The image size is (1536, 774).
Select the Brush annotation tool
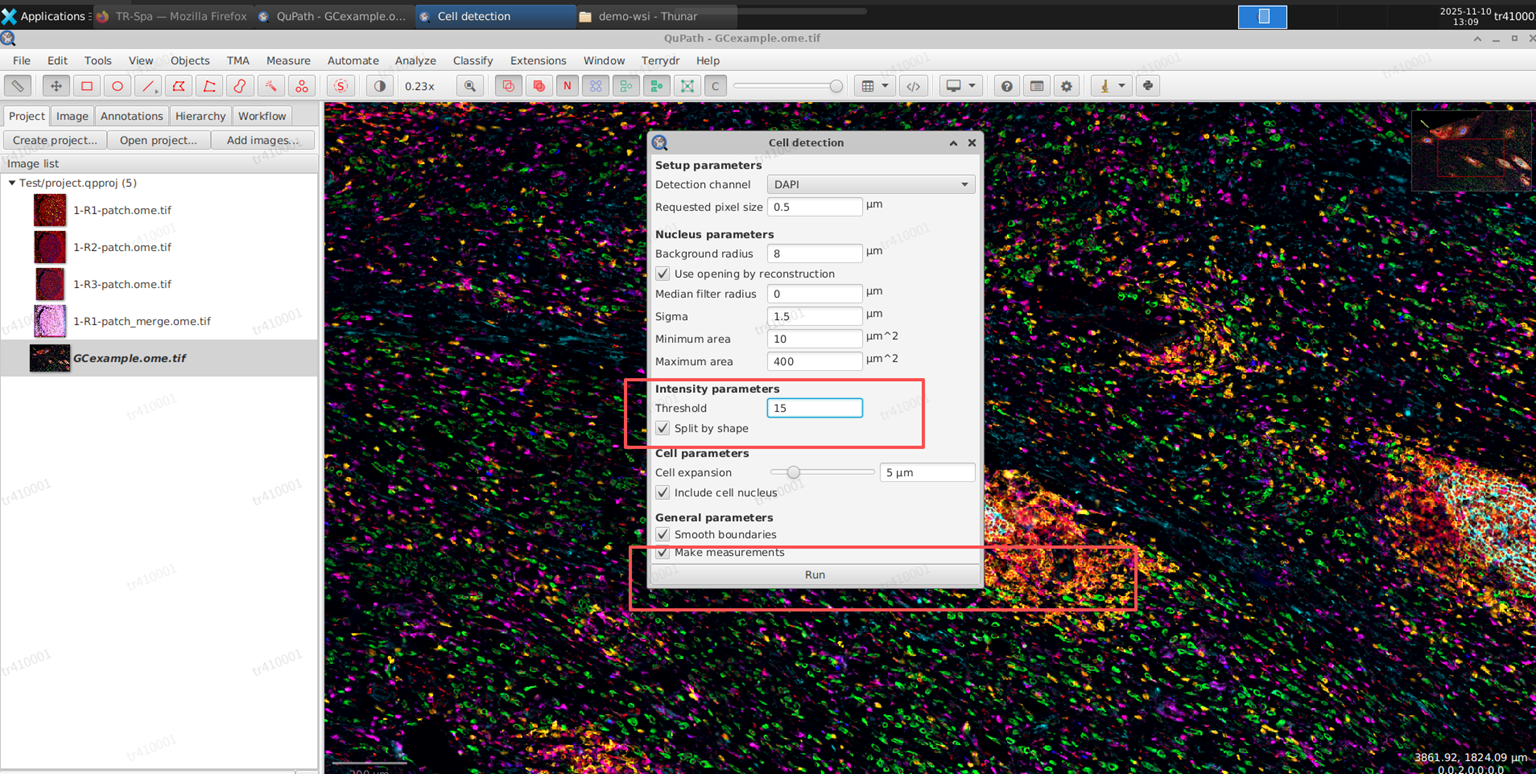[240, 86]
